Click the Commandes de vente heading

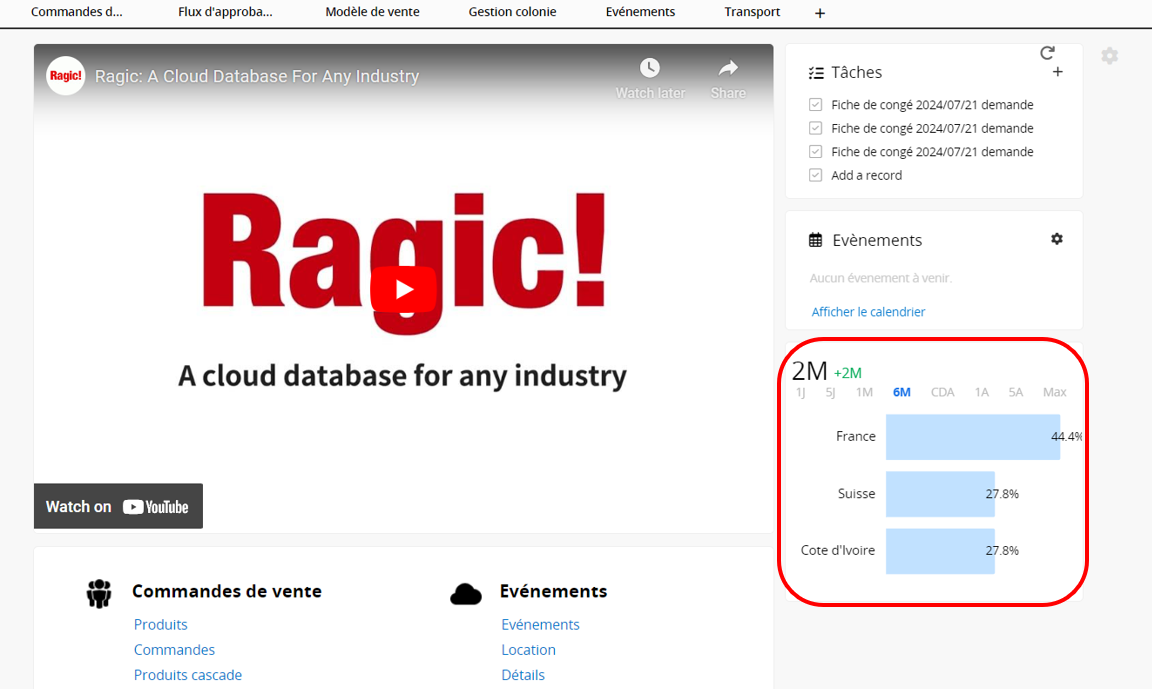[227, 591]
